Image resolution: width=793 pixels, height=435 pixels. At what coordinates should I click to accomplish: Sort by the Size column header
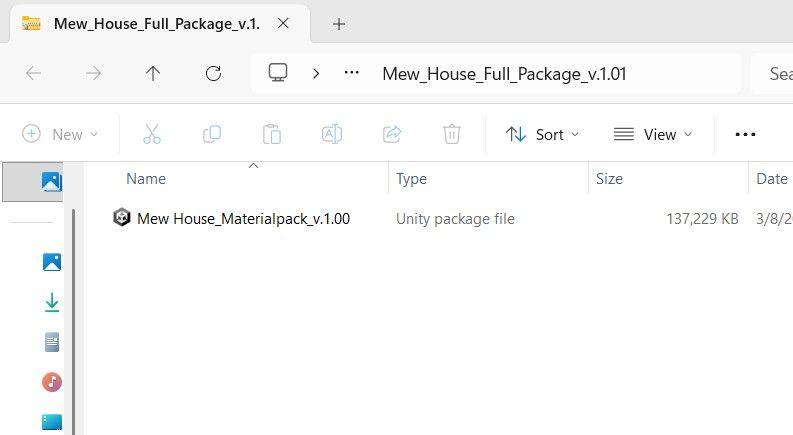click(609, 179)
